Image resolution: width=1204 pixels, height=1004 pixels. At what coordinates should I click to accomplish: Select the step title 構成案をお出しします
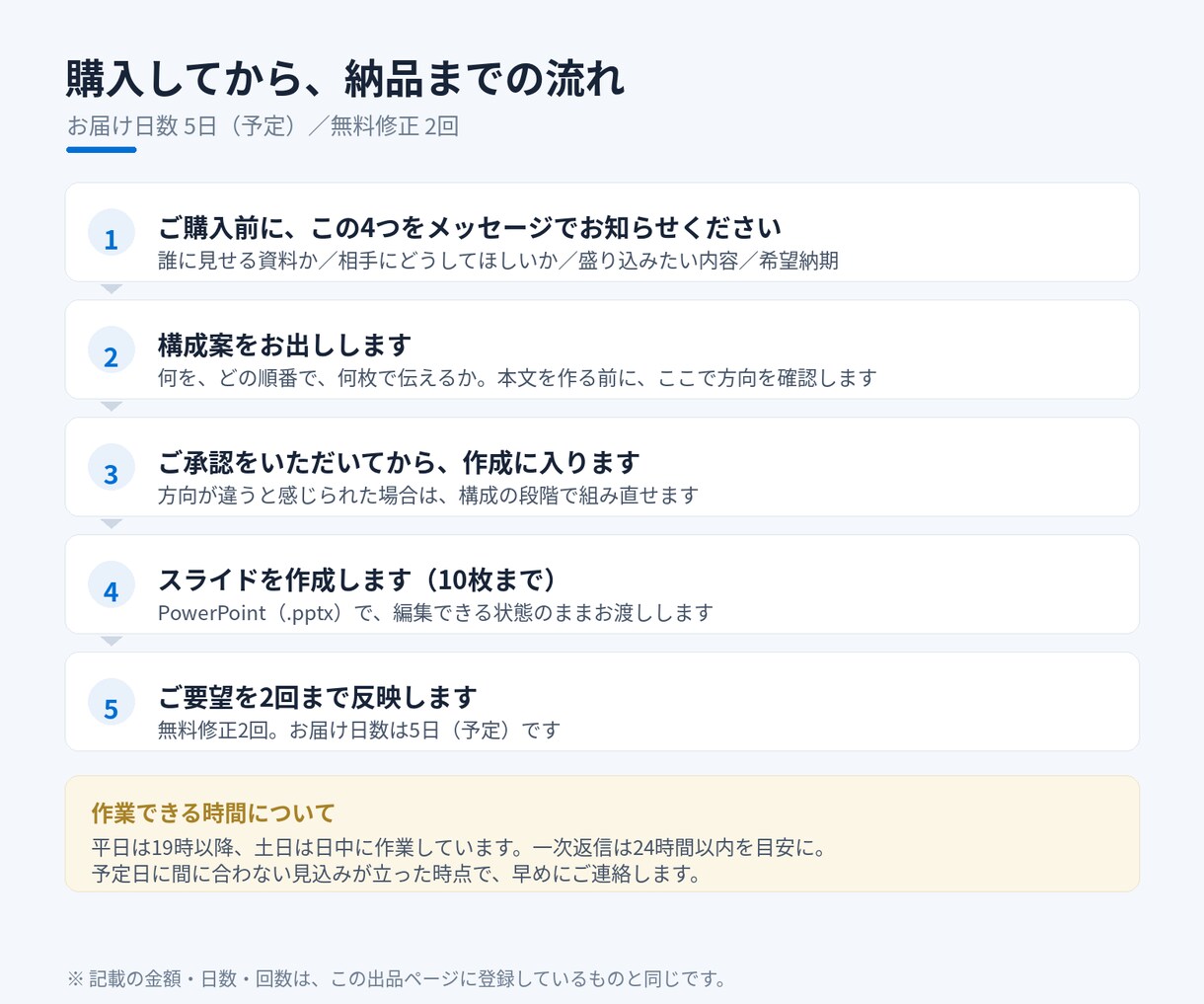click(284, 346)
